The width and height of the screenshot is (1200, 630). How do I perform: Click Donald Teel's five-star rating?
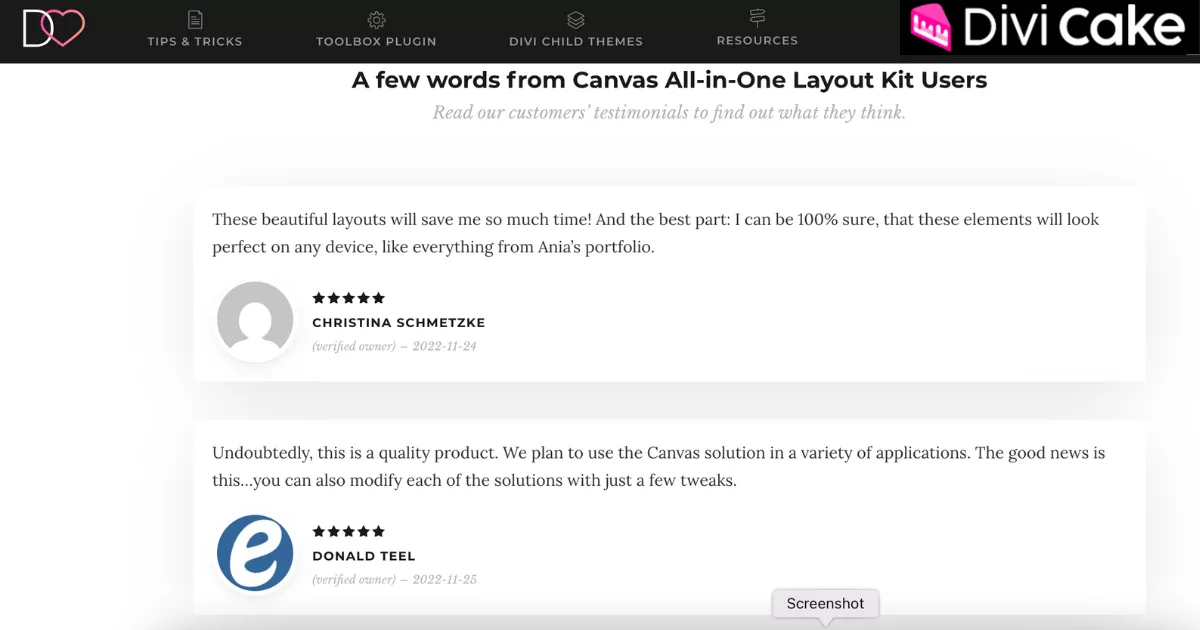[x=348, y=531]
